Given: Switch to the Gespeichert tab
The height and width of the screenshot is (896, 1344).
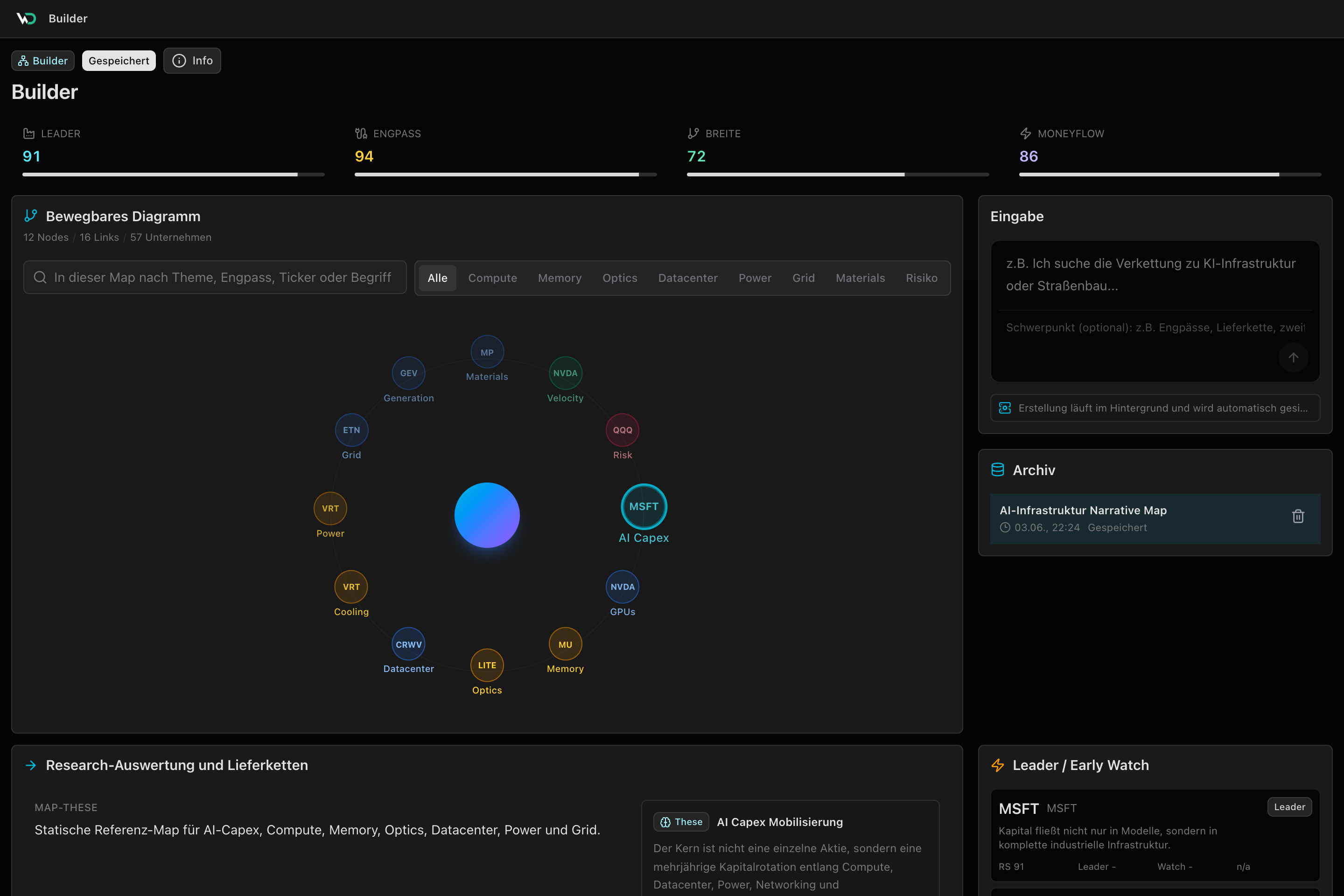Looking at the screenshot, I should tap(119, 61).
